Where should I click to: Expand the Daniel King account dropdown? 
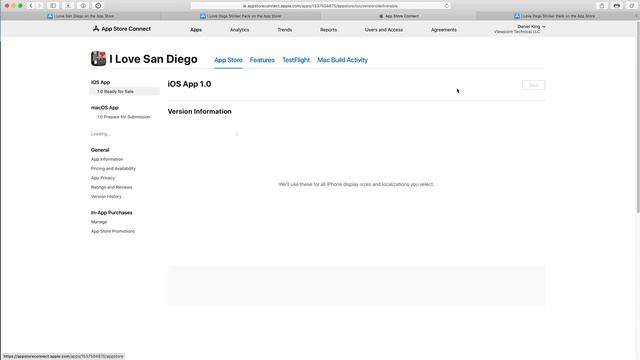(531, 27)
